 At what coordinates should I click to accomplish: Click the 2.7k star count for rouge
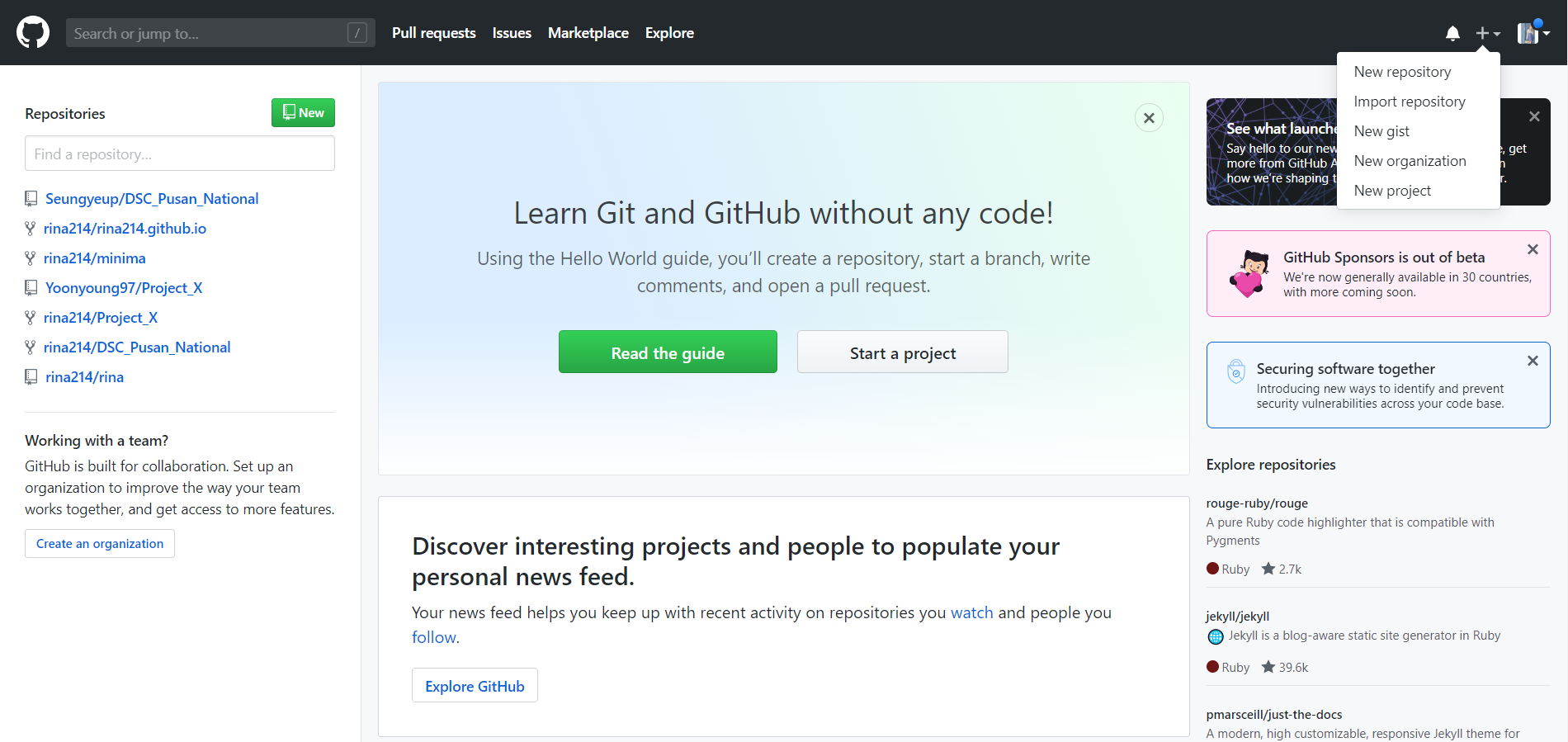1290,569
